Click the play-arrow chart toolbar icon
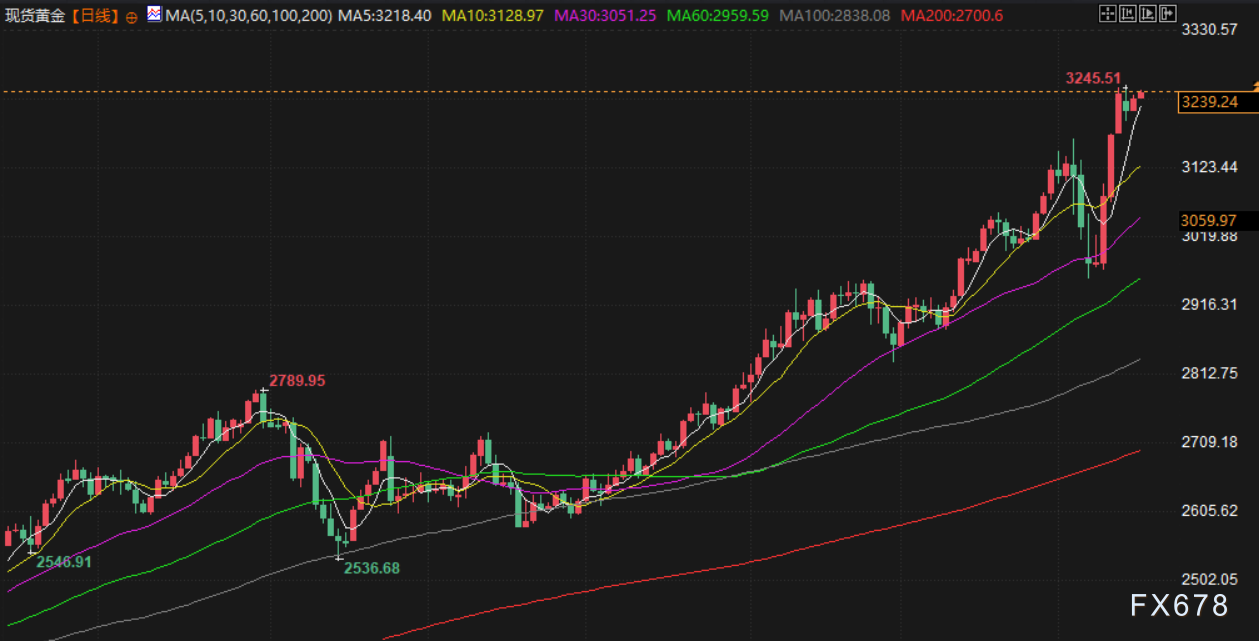 point(1147,14)
